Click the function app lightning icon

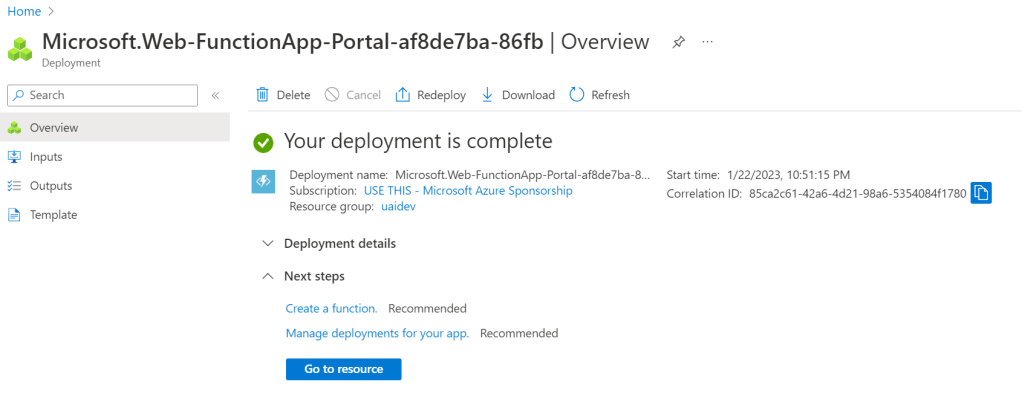pyautogui.click(x=262, y=183)
